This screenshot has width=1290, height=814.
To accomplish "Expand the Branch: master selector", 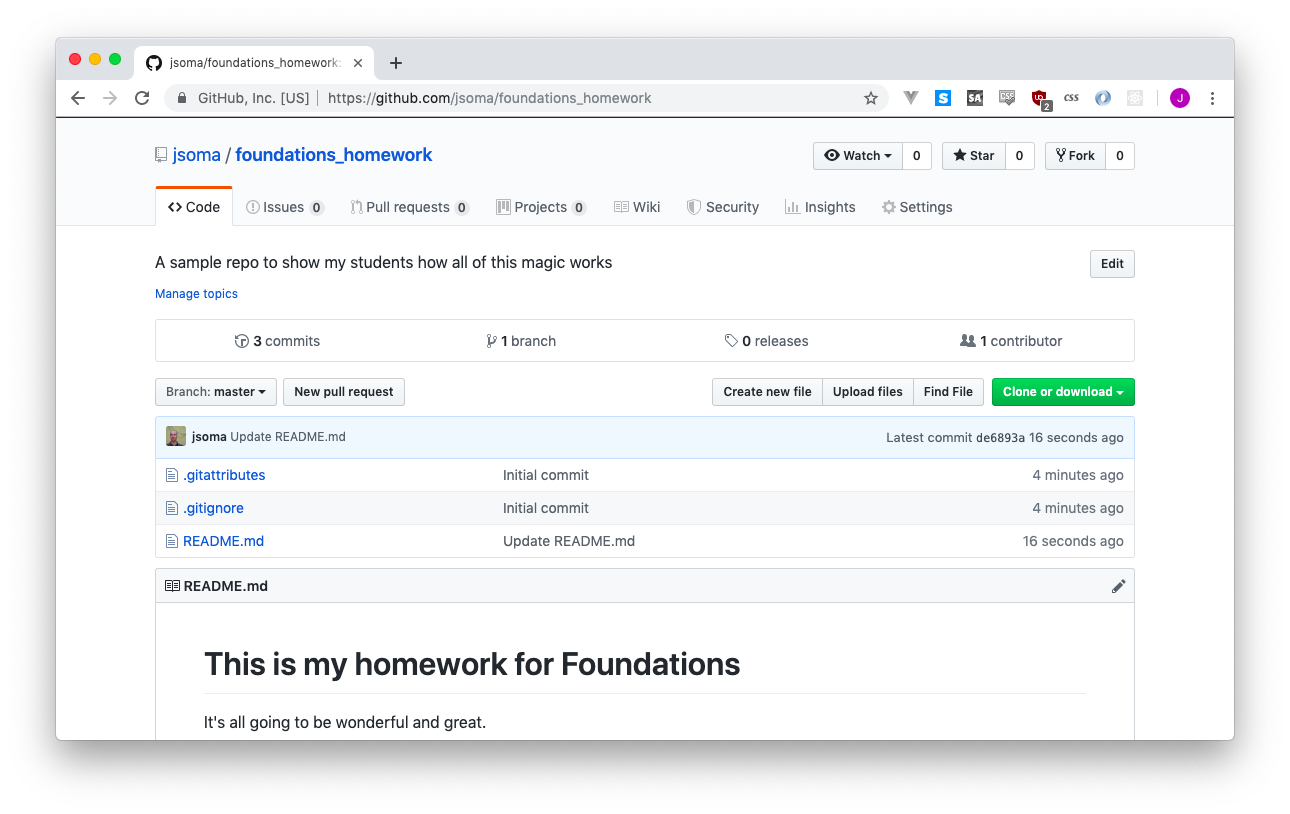I will click(215, 392).
